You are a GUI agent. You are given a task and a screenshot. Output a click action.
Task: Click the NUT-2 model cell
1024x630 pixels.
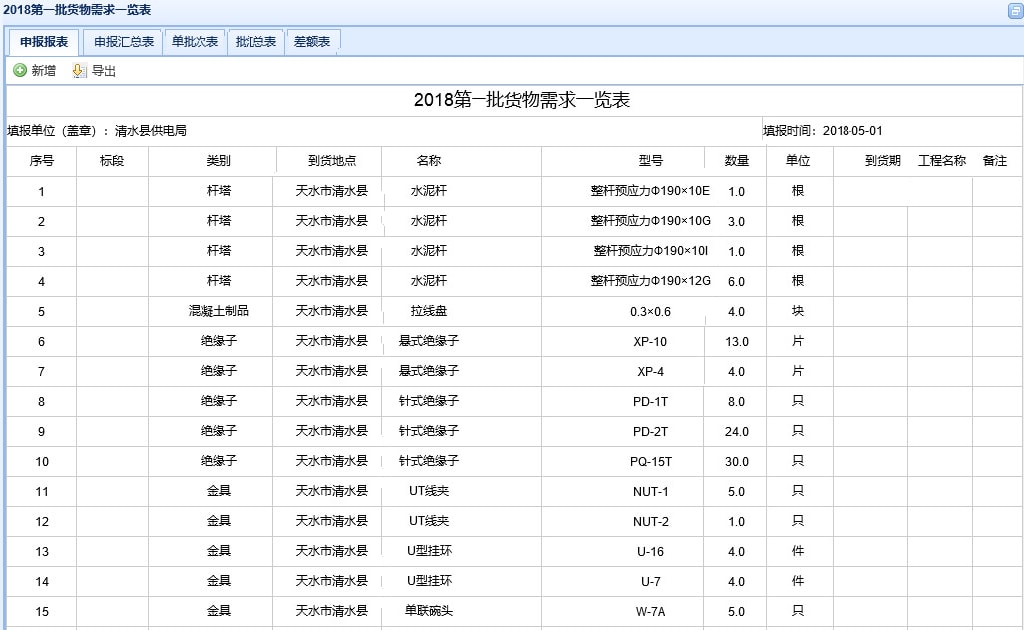point(650,522)
